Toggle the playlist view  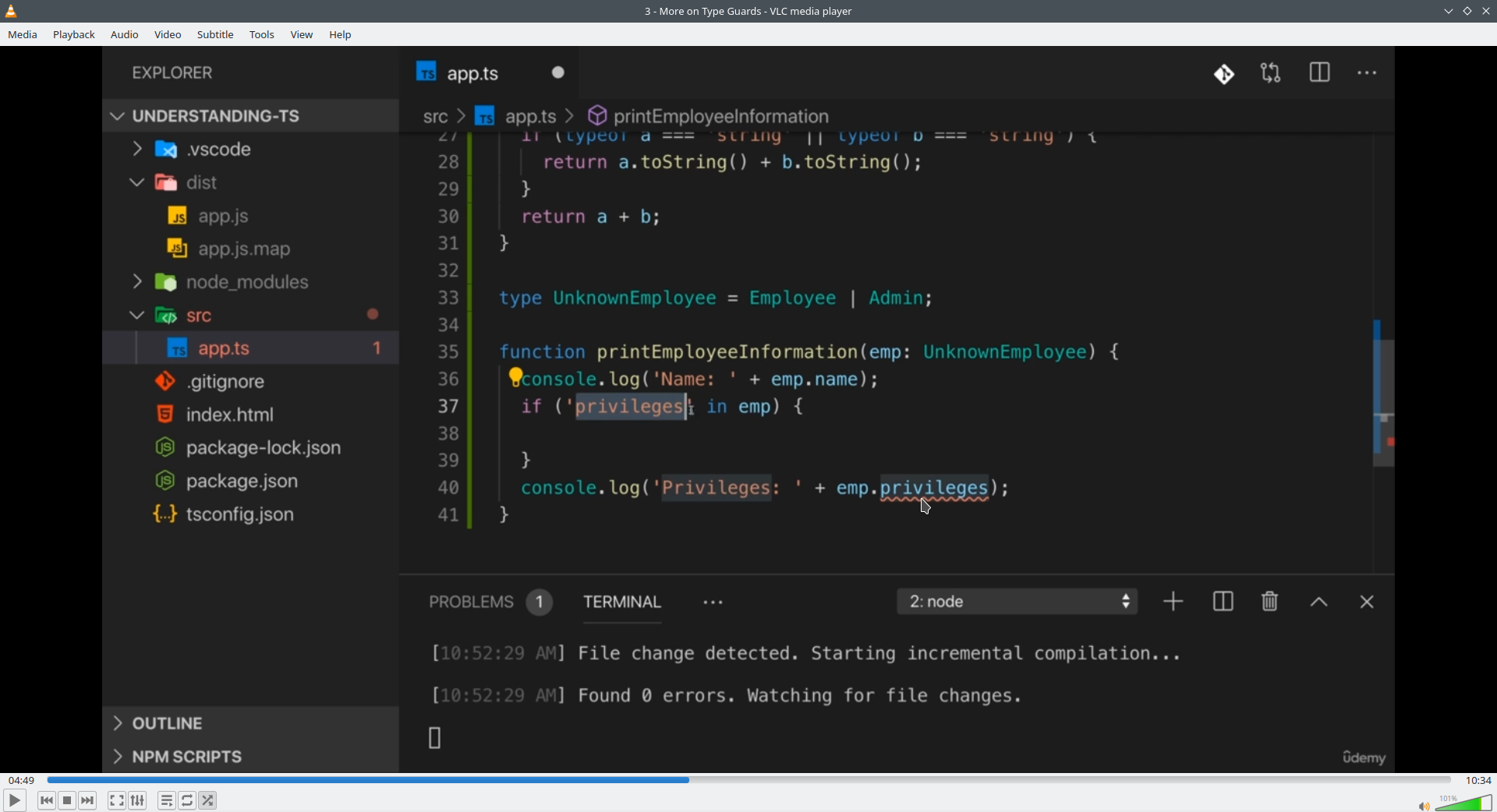tap(167, 801)
